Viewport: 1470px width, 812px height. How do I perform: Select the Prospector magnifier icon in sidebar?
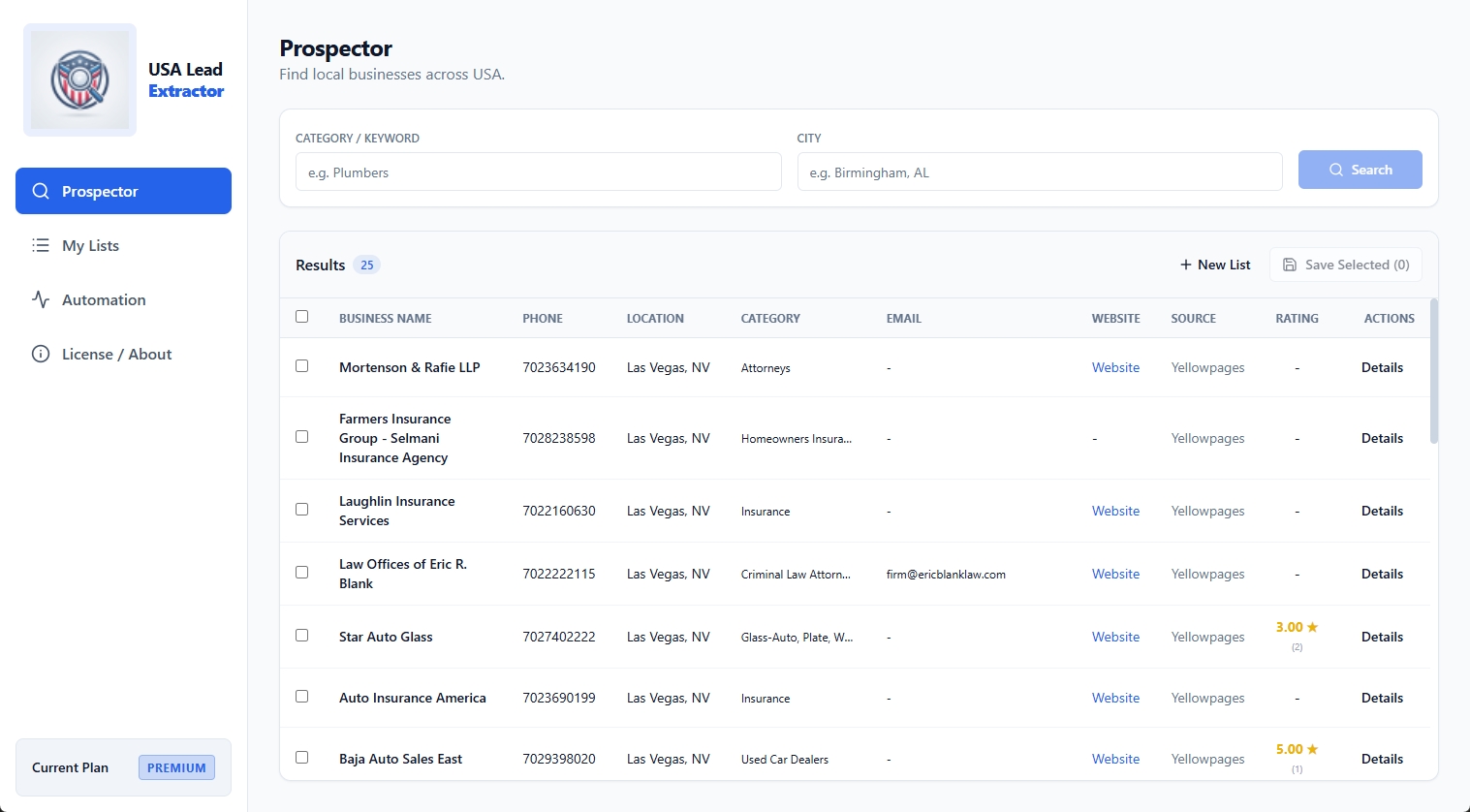coord(41,191)
